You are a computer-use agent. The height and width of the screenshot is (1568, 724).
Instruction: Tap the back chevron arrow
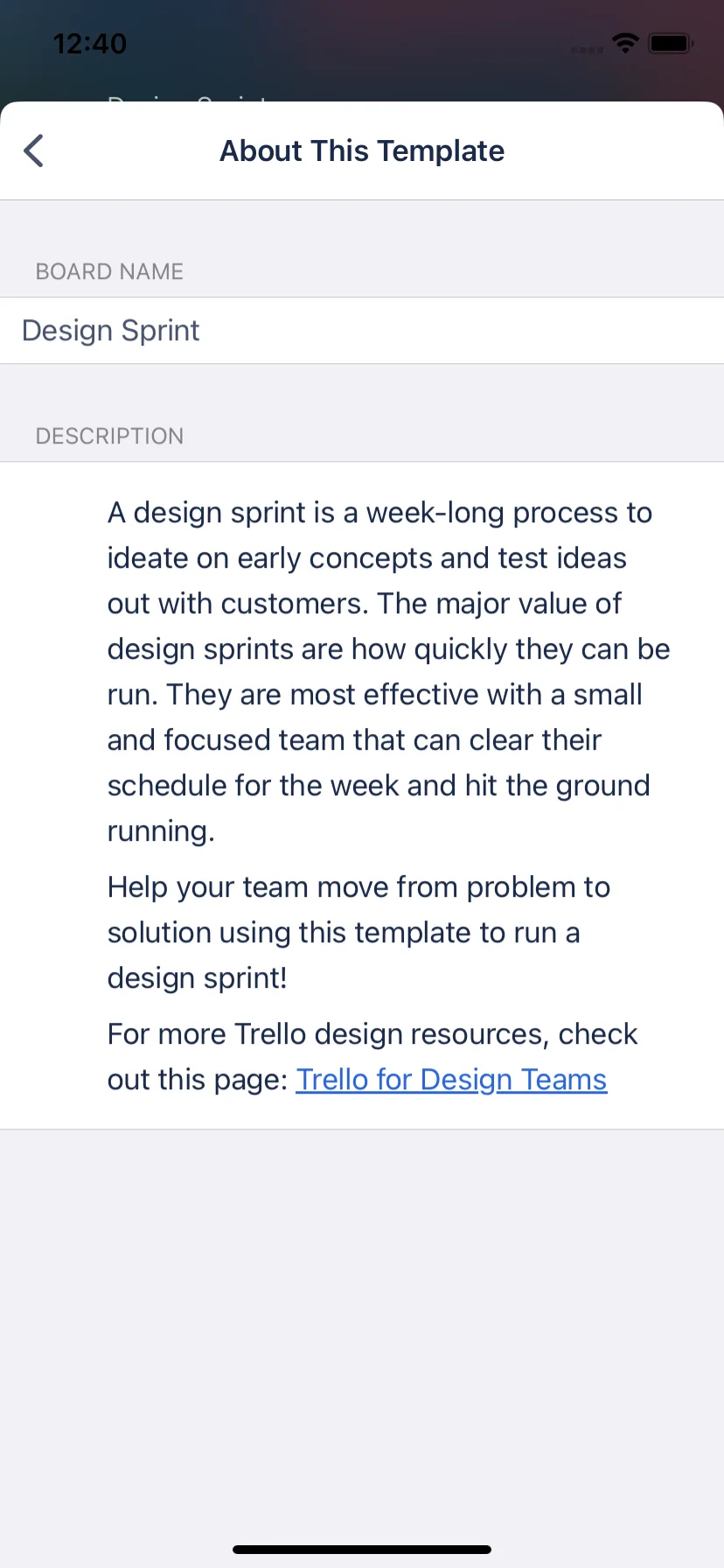[33, 150]
